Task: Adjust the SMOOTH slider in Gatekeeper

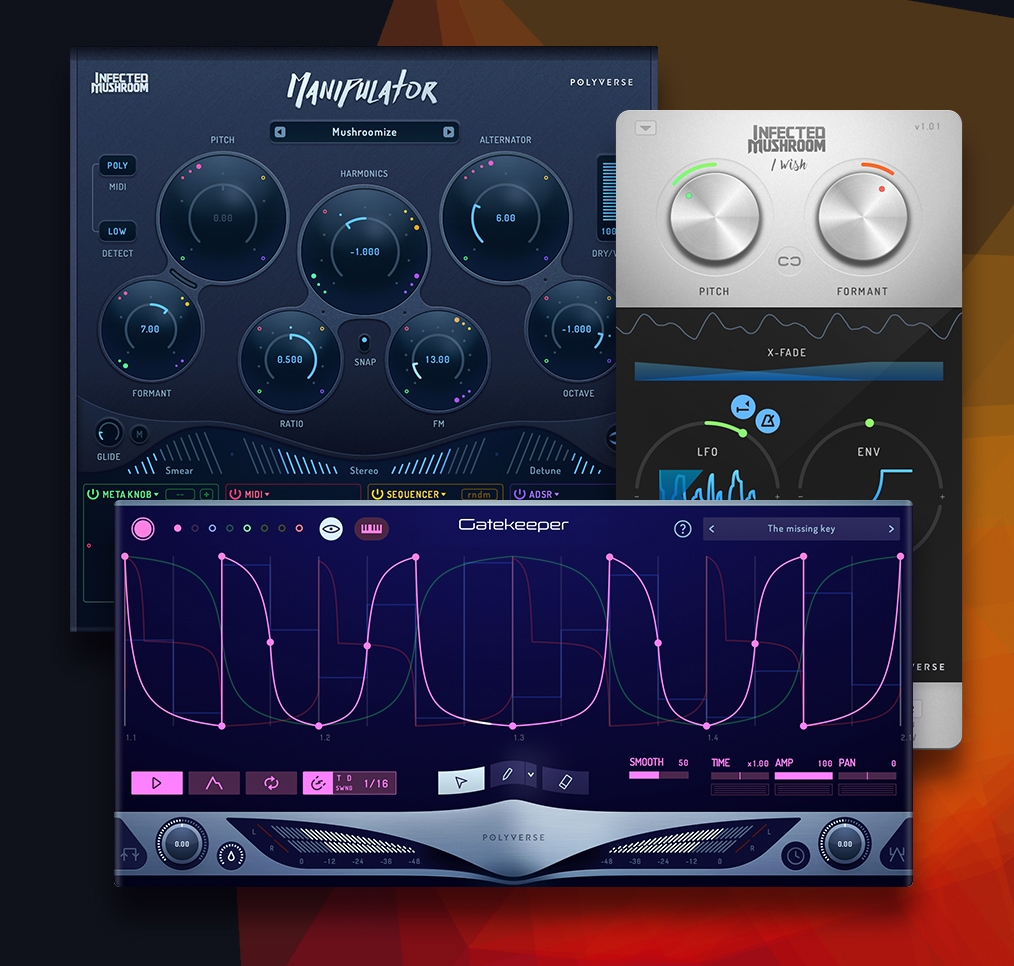Action: [x=659, y=775]
